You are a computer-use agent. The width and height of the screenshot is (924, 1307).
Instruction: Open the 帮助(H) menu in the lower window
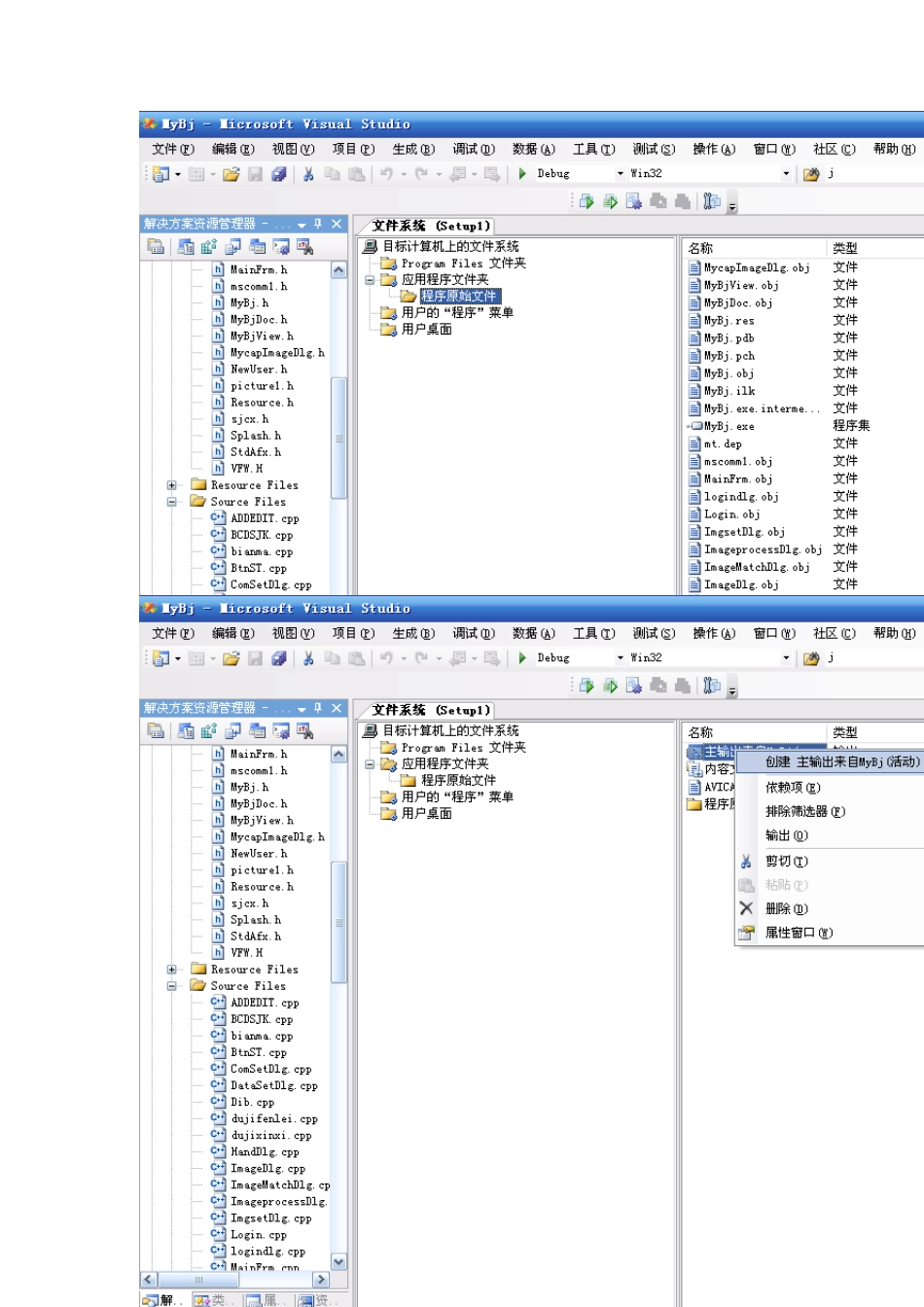895,633
